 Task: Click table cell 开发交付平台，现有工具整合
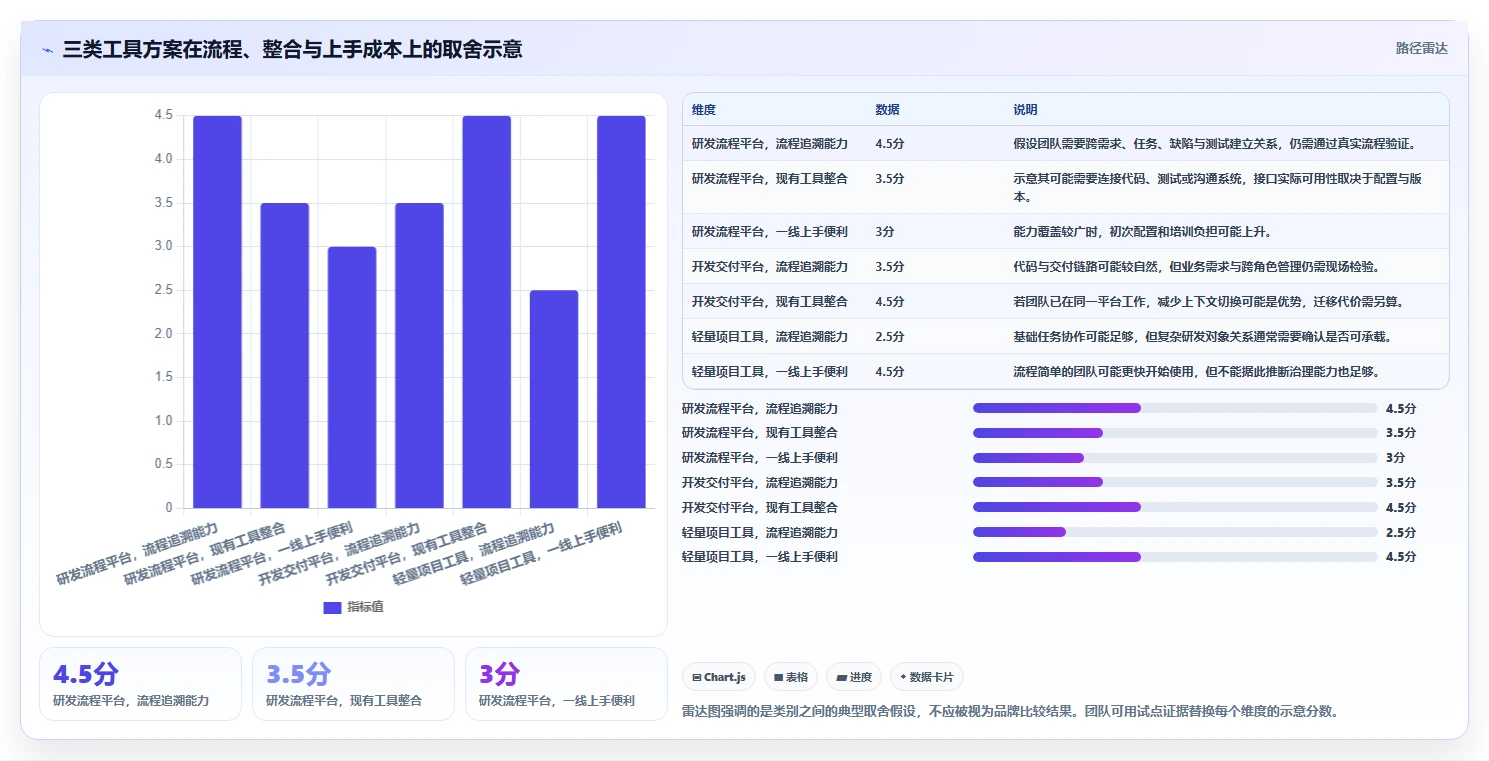click(770, 302)
